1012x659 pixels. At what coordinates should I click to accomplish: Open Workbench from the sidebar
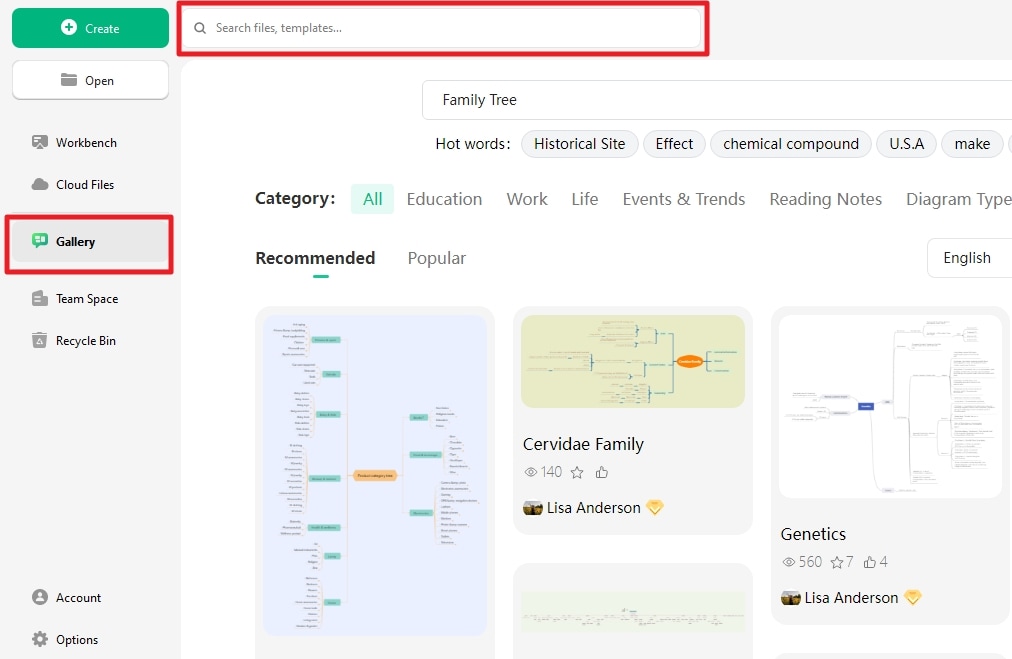pyautogui.click(x=86, y=143)
